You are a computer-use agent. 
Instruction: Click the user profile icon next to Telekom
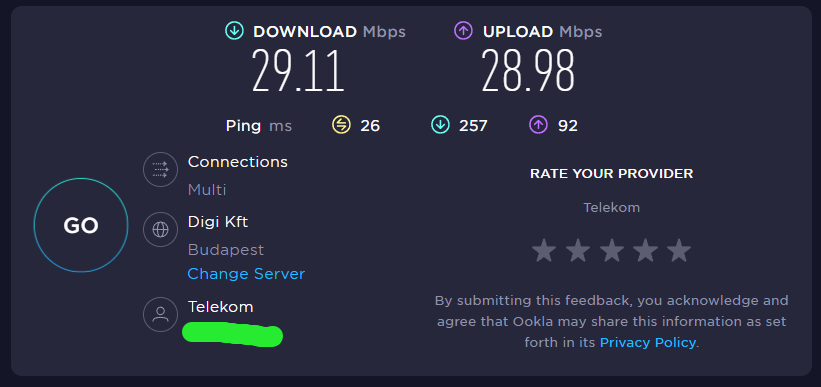pos(160,314)
